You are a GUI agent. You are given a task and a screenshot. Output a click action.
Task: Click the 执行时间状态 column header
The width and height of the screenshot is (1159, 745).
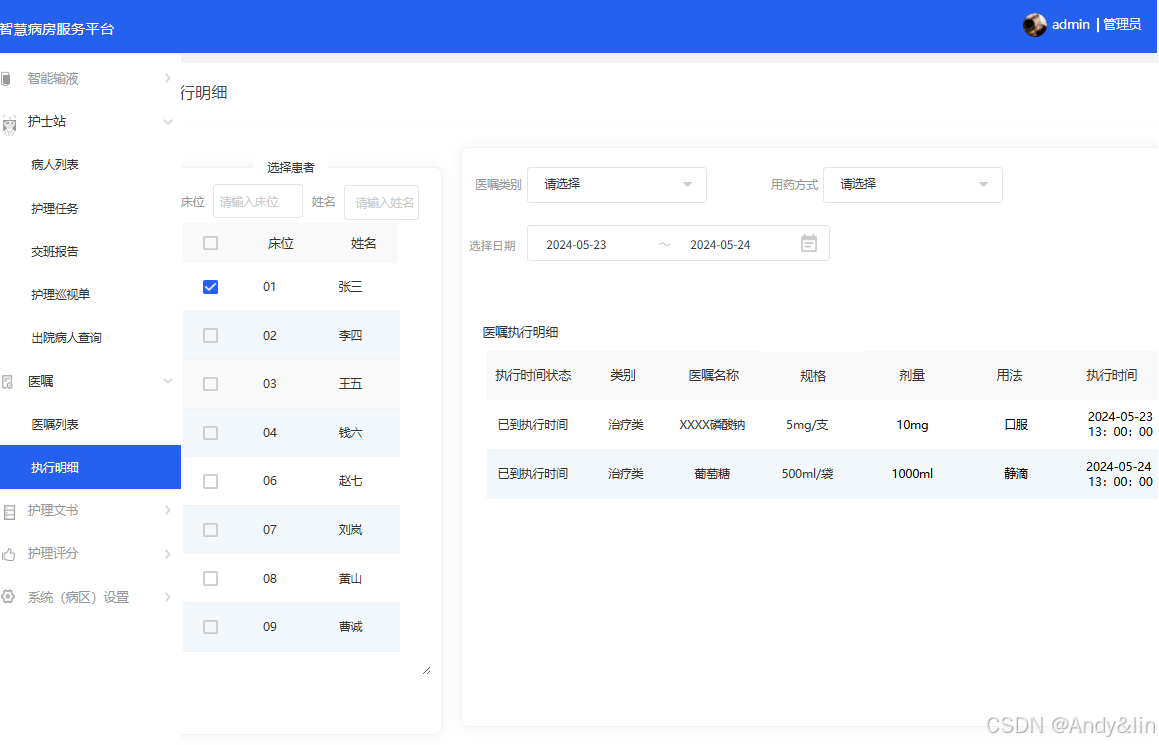[x=533, y=375]
